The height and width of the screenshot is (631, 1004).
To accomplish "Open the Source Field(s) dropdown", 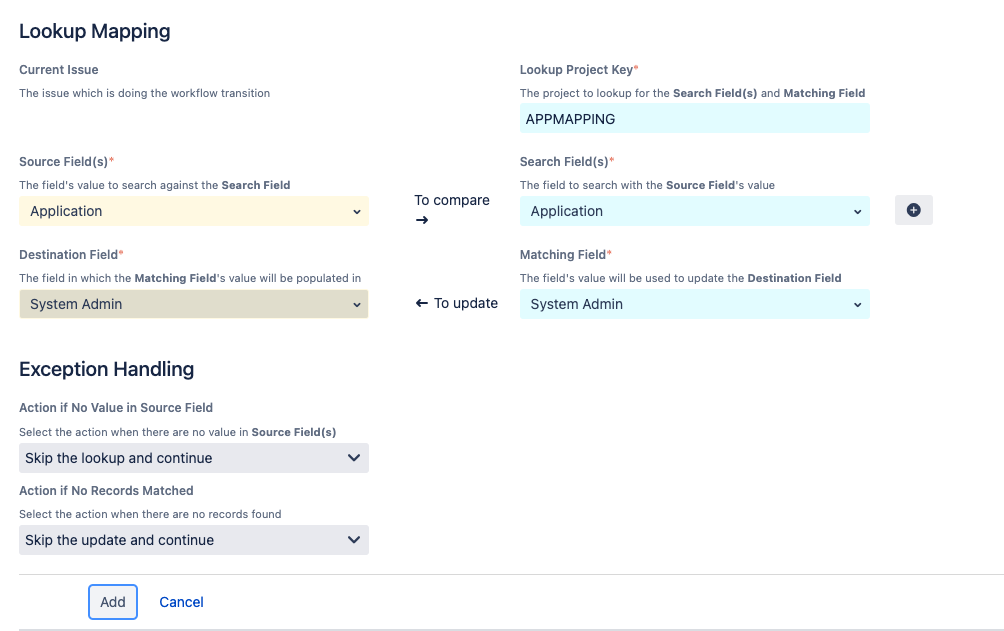I will coord(193,211).
